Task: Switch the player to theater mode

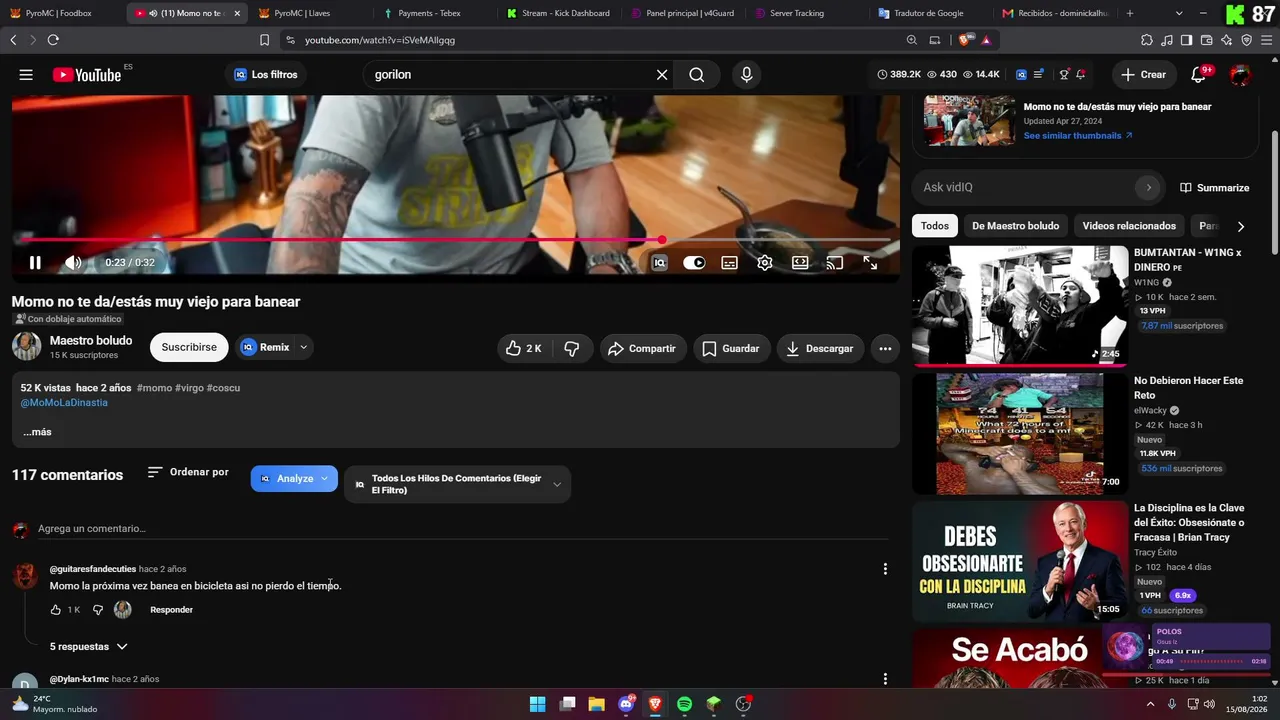Action: coord(800,263)
